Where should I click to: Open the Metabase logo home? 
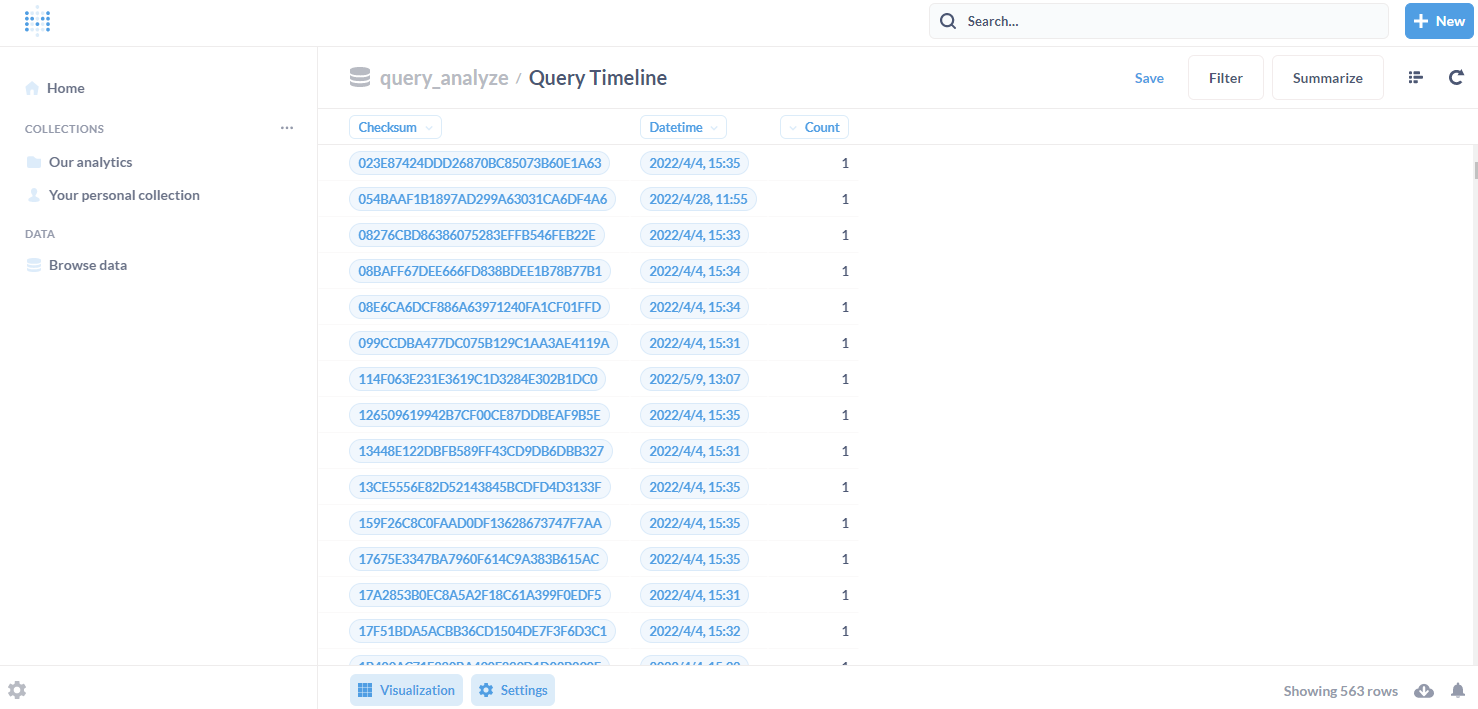(x=37, y=21)
